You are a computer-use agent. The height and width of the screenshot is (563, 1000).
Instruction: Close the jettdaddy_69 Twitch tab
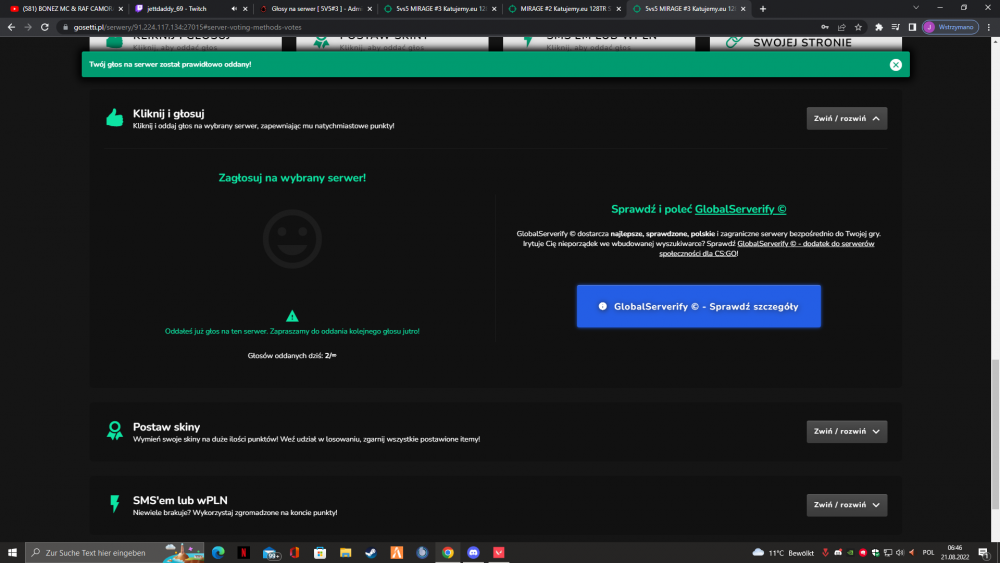(x=245, y=9)
